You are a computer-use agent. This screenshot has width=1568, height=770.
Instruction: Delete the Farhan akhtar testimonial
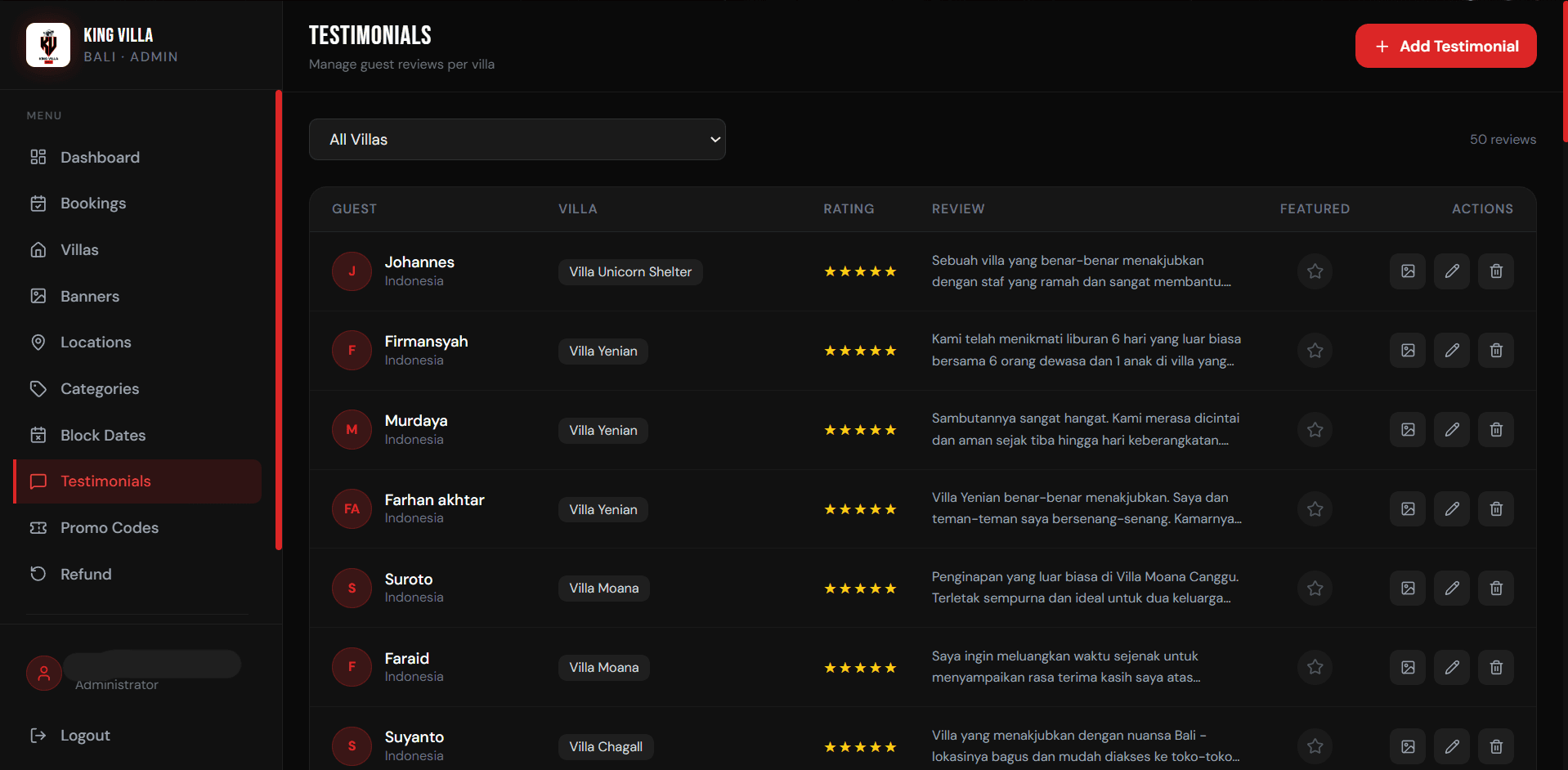click(x=1496, y=509)
